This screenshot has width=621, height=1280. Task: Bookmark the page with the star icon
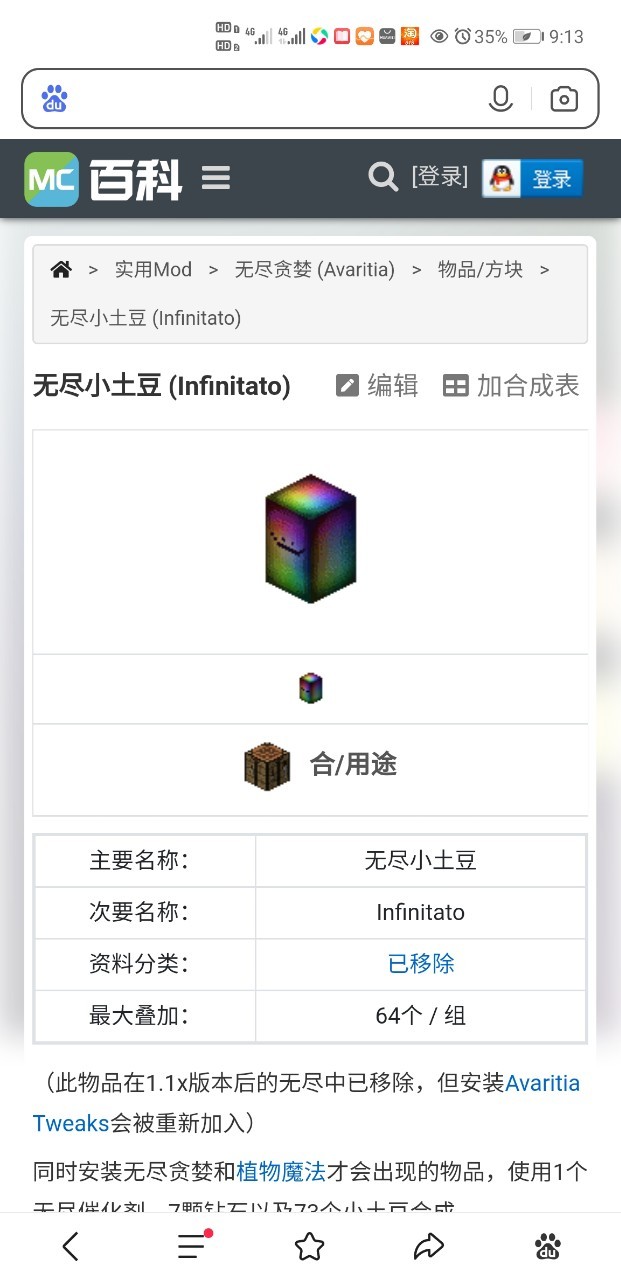coord(310,1246)
